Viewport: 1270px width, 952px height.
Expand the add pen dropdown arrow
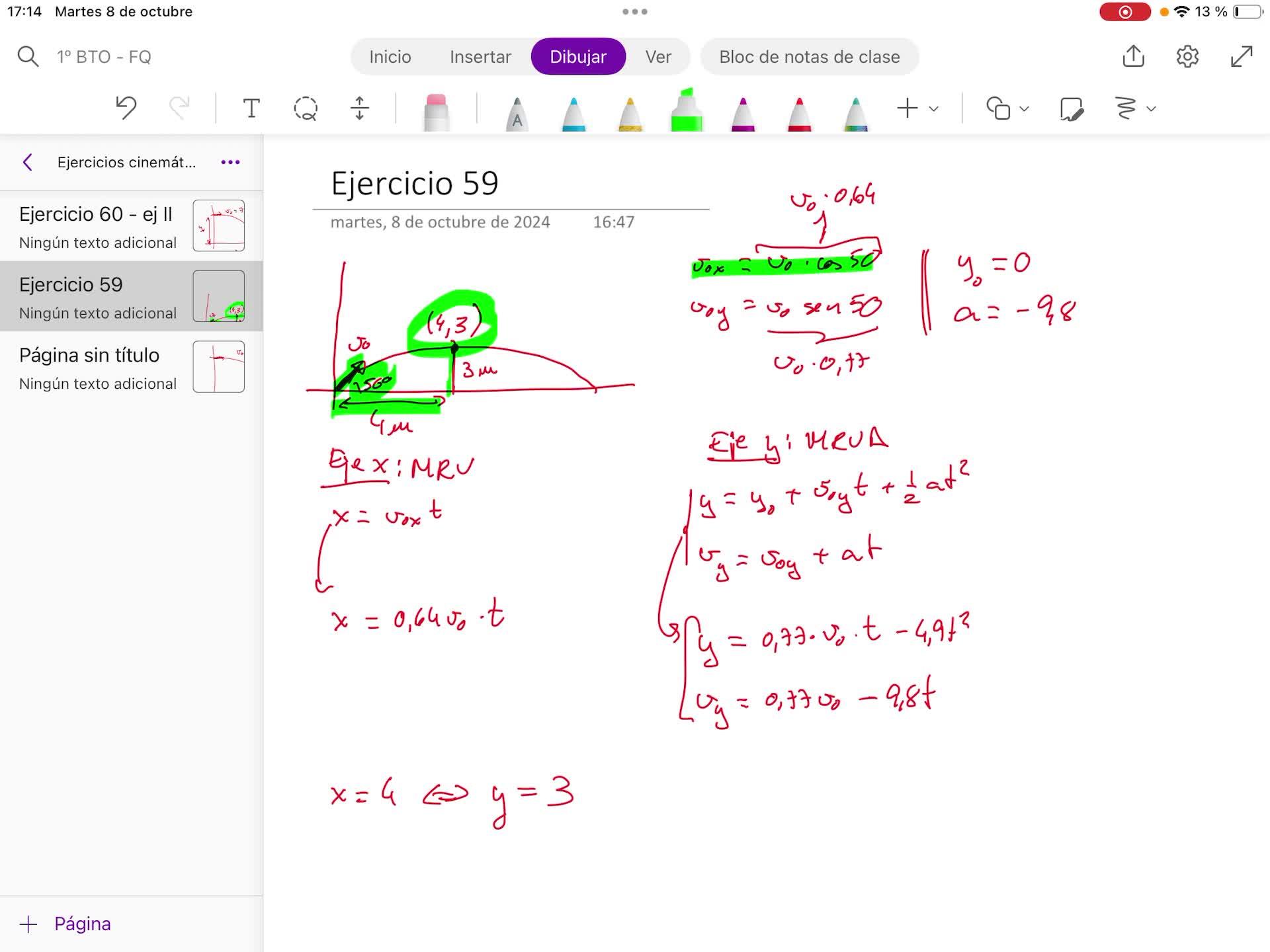click(934, 109)
